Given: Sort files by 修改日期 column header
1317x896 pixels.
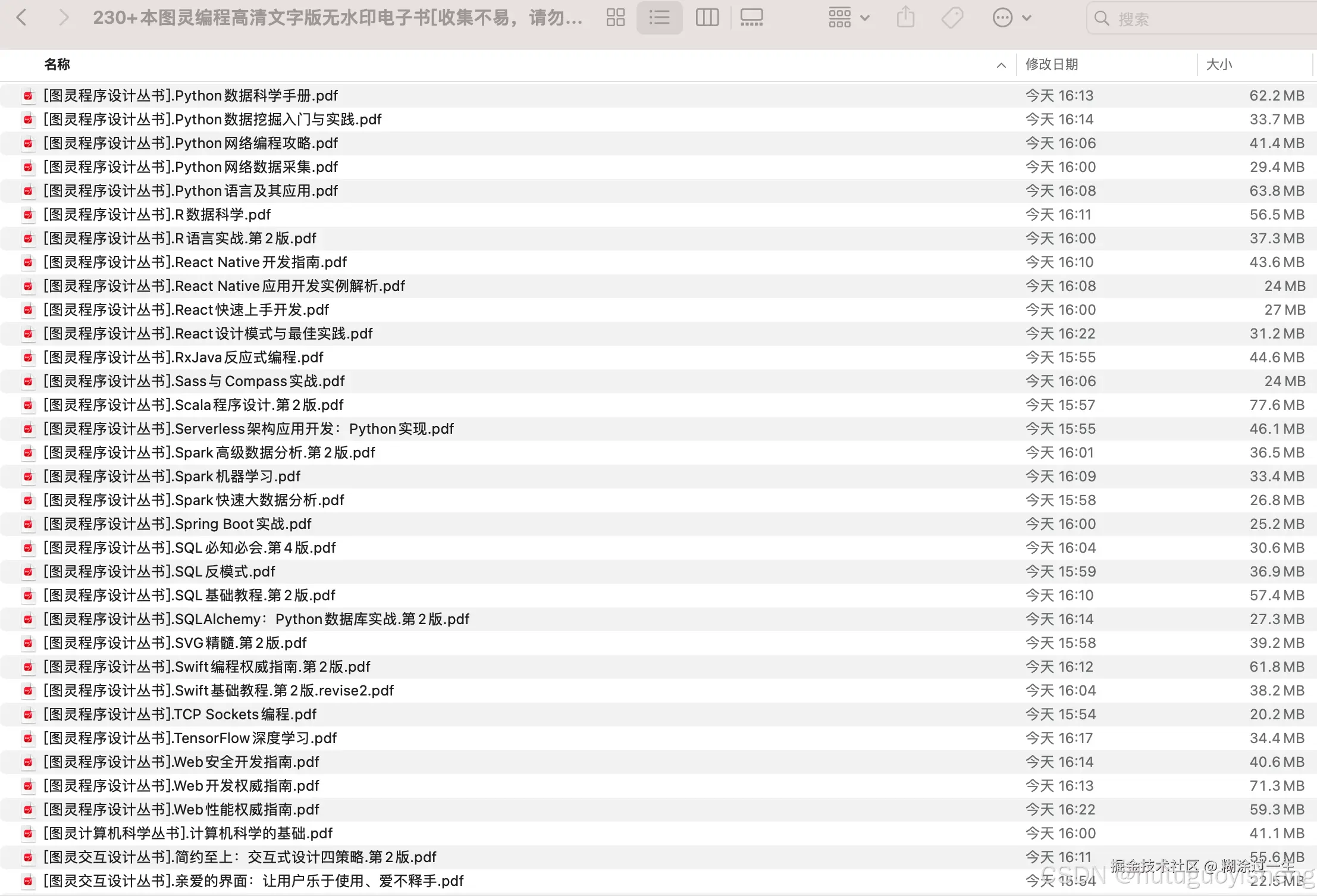Looking at the screenshot, I should click(x=1052, y=64).
